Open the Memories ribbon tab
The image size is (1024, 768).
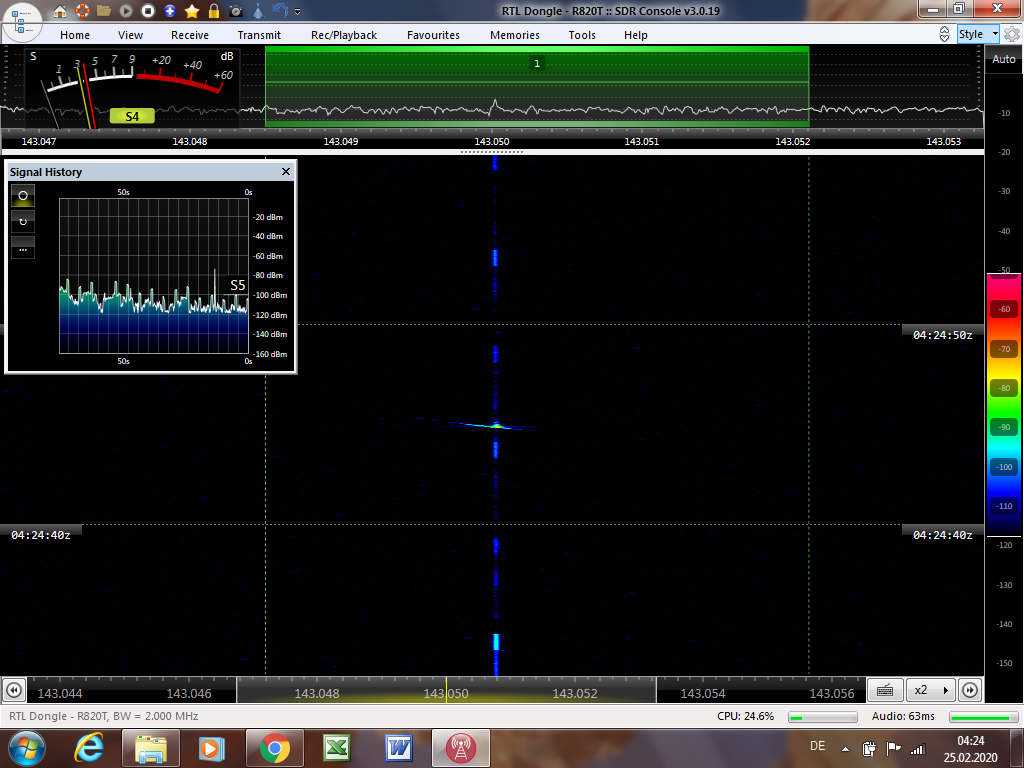pyautogui.click(x=515, y=35)
